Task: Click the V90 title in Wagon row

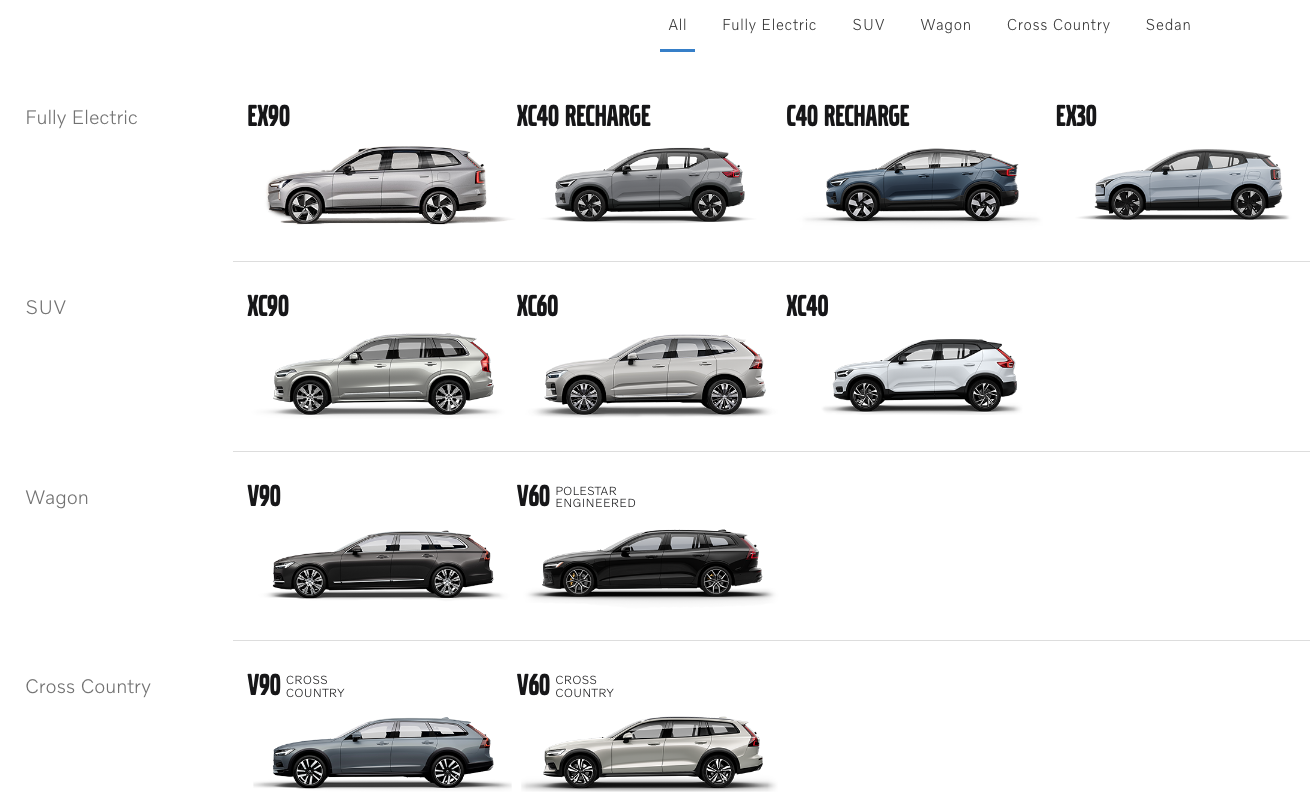Action: coord(264,496)
